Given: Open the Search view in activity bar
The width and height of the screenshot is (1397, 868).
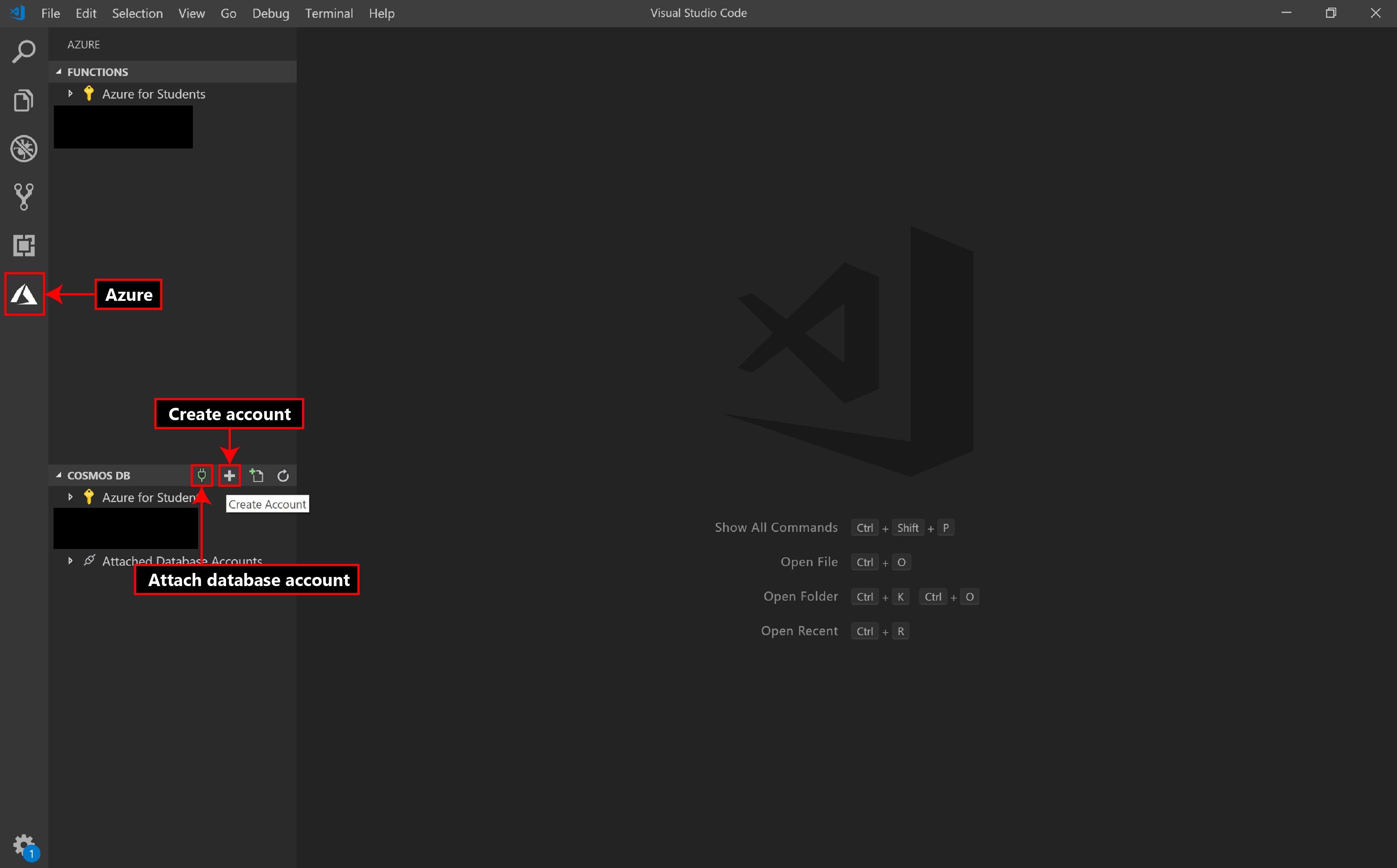Looking at the screenshot, I should pyautogui.click(x=24, y=52).
